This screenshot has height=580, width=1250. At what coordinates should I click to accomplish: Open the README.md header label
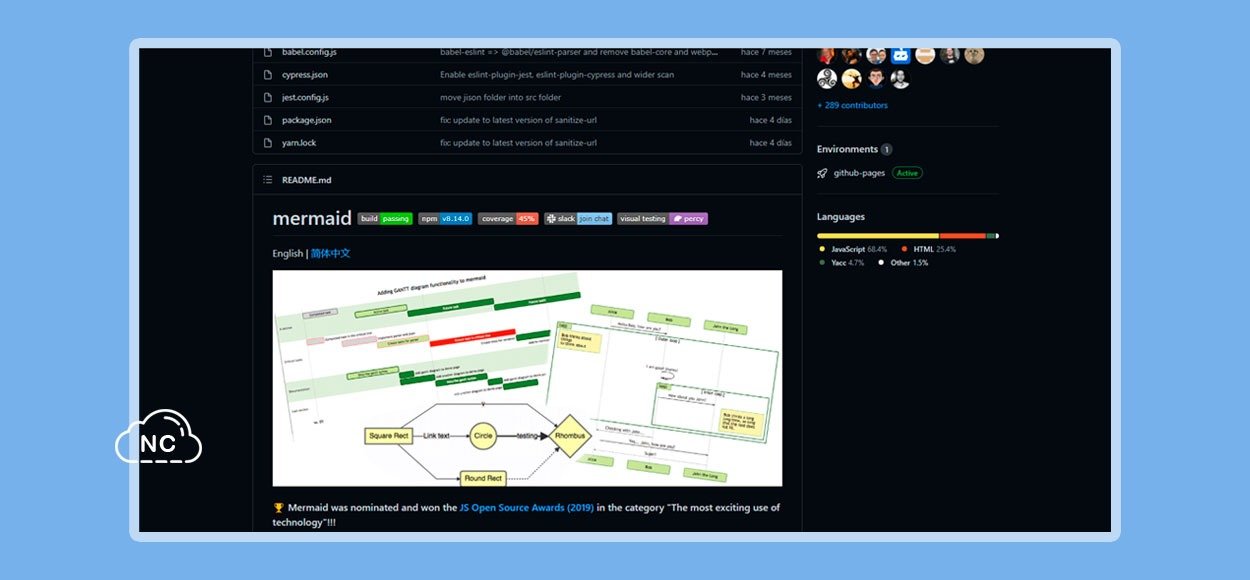(306, 180)
